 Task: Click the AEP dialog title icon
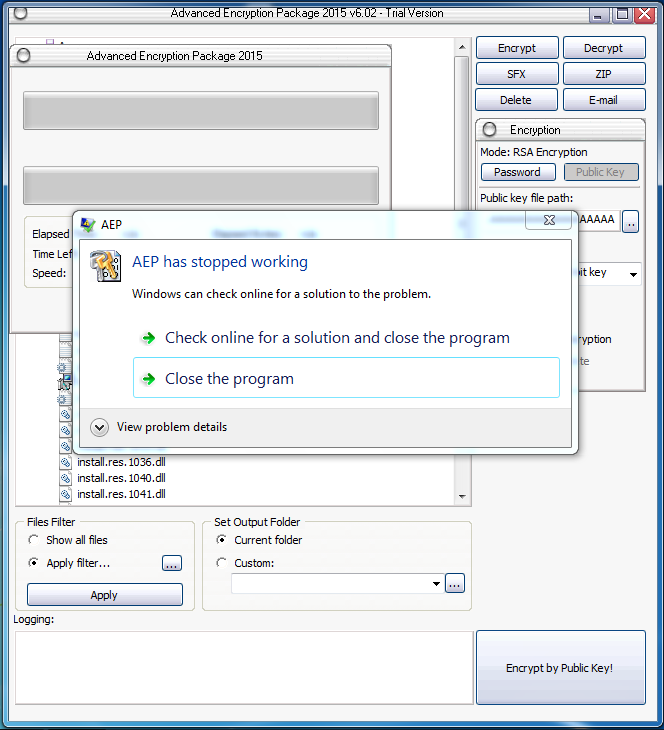88,225
